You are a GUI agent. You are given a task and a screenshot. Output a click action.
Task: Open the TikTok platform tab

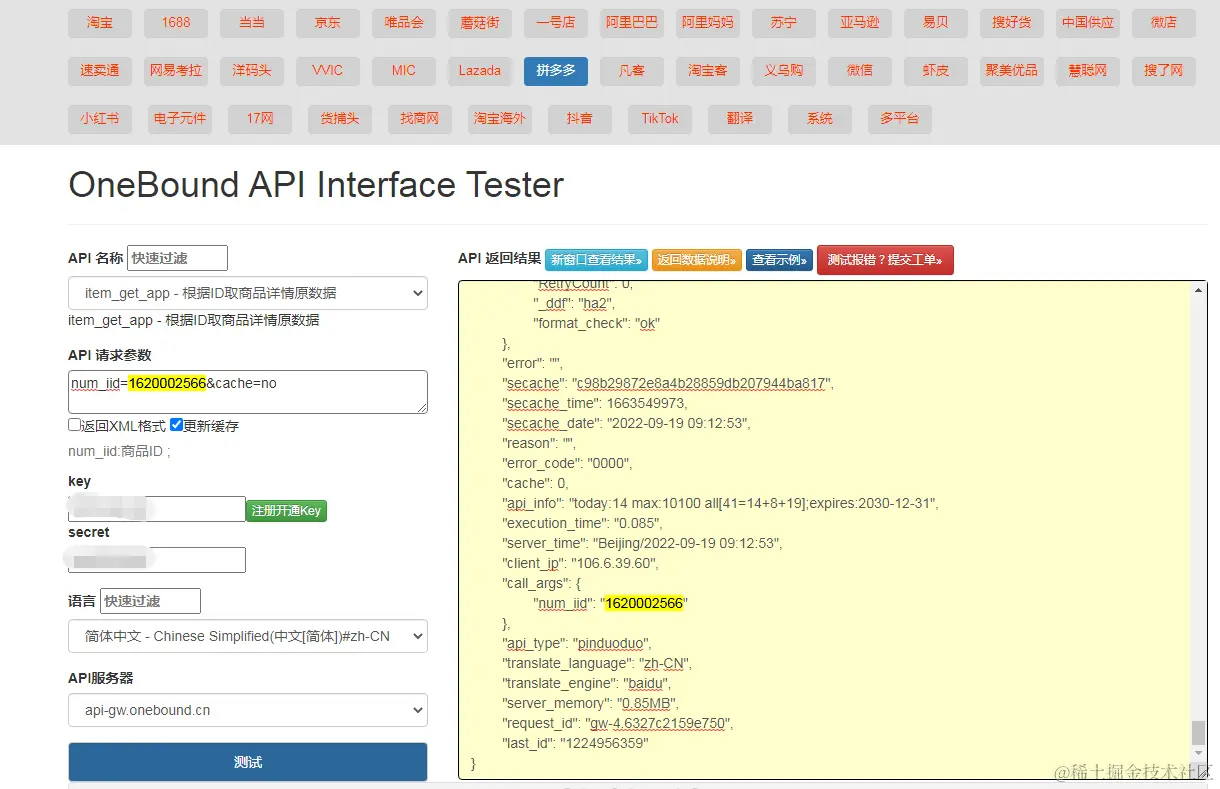659,119
